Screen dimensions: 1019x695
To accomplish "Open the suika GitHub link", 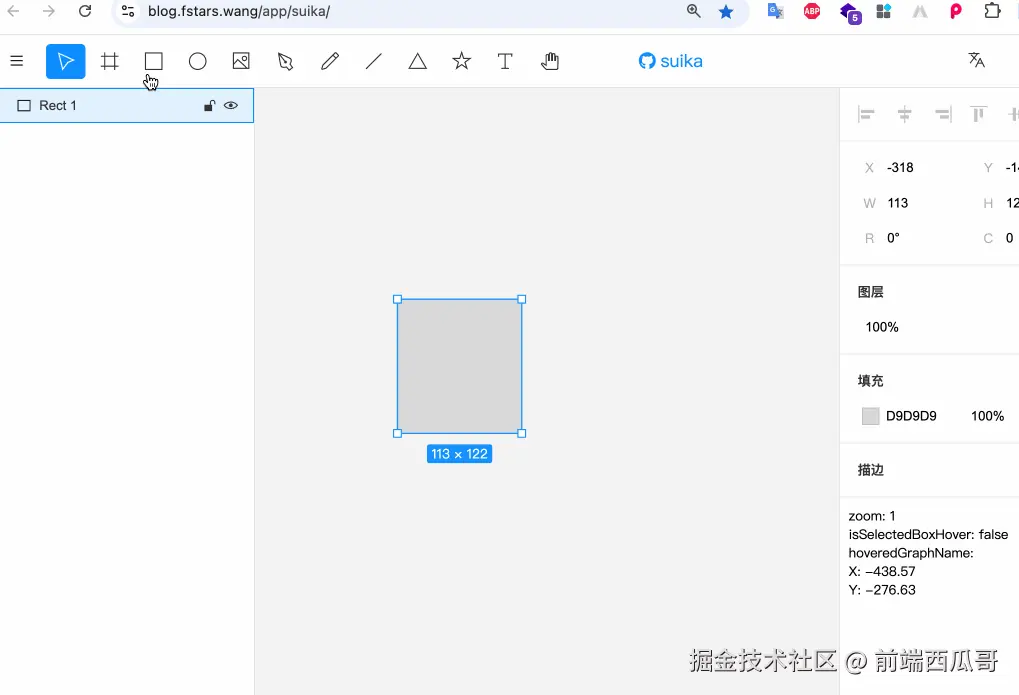I will click(x=670, y=61).
